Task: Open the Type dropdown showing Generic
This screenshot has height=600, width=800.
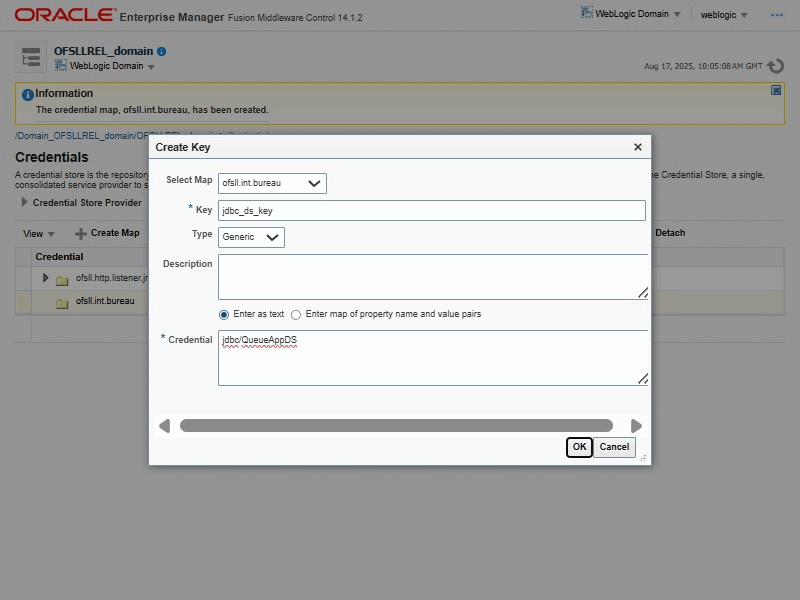Action: (251, 237)
